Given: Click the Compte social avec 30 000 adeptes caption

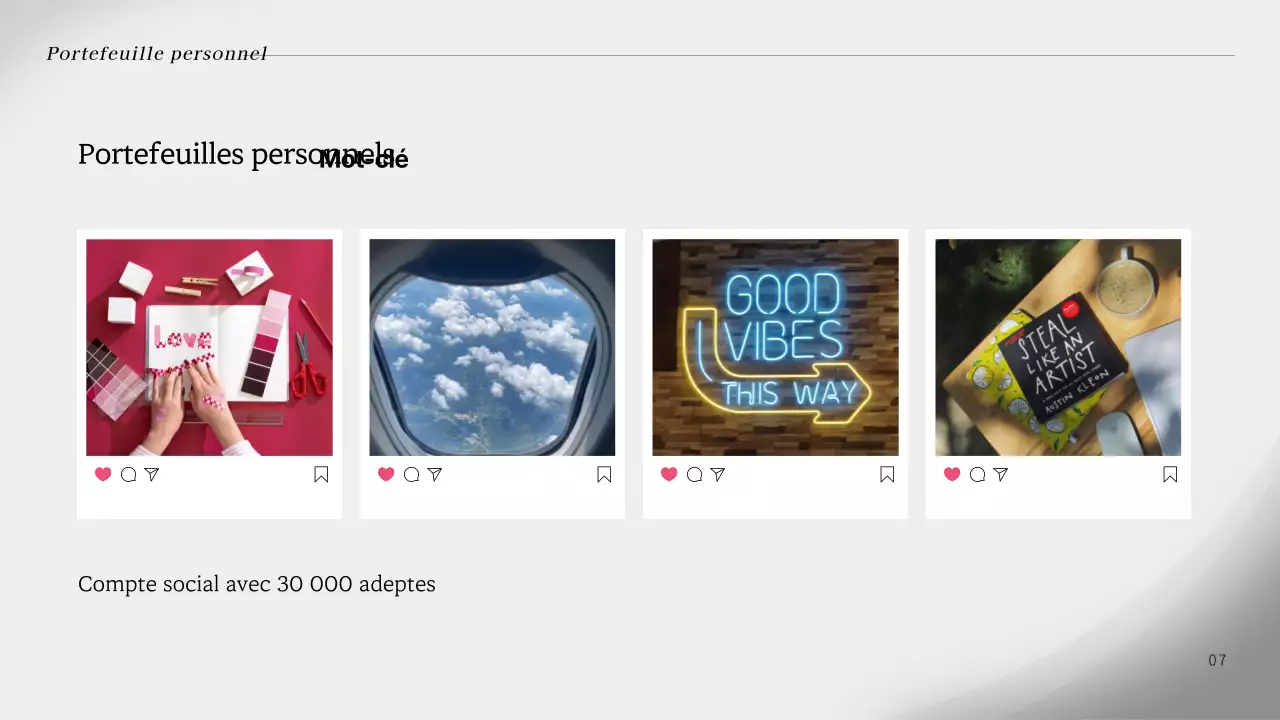Looking at the screenshot, I should (x=257, y=584).
